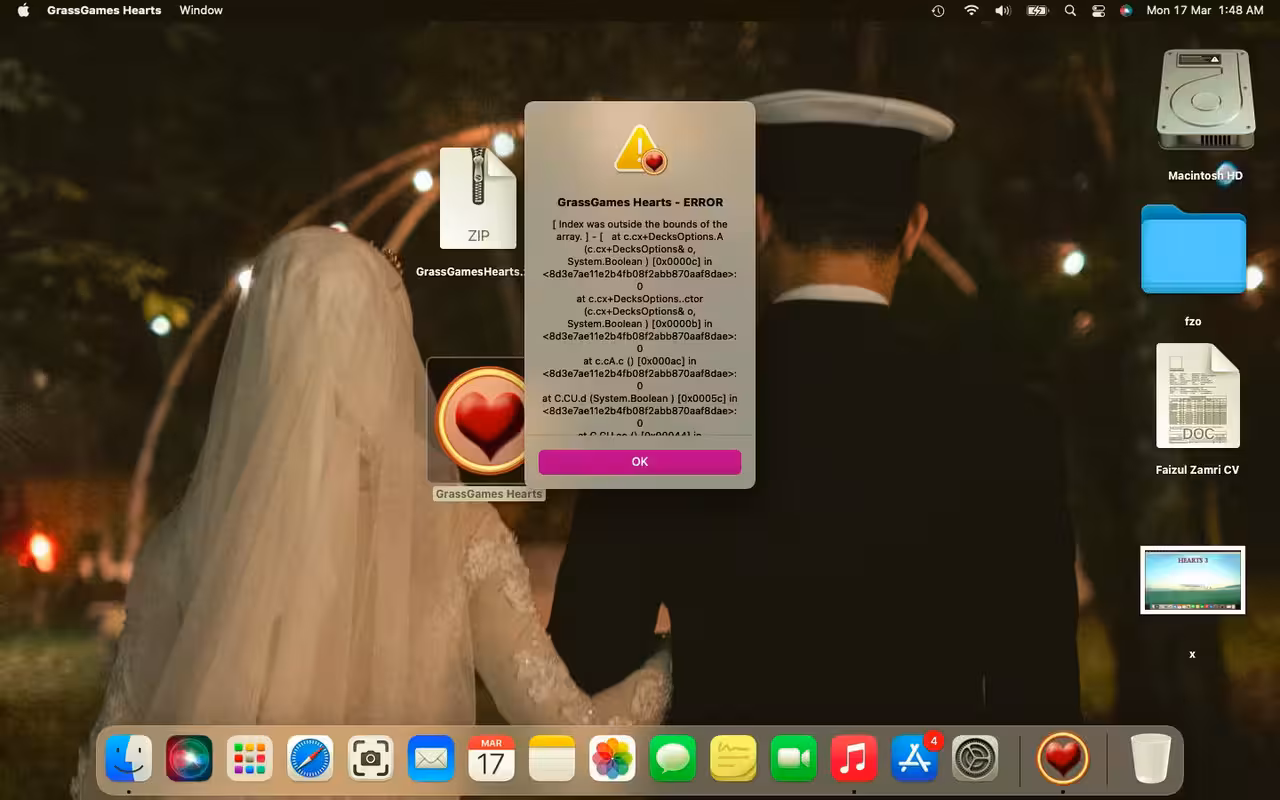This screenshot has width=1280, height=800.
Task: Select the Faizul Zamri CV document
Action: pyautogui.click(x=1198, y=396)
